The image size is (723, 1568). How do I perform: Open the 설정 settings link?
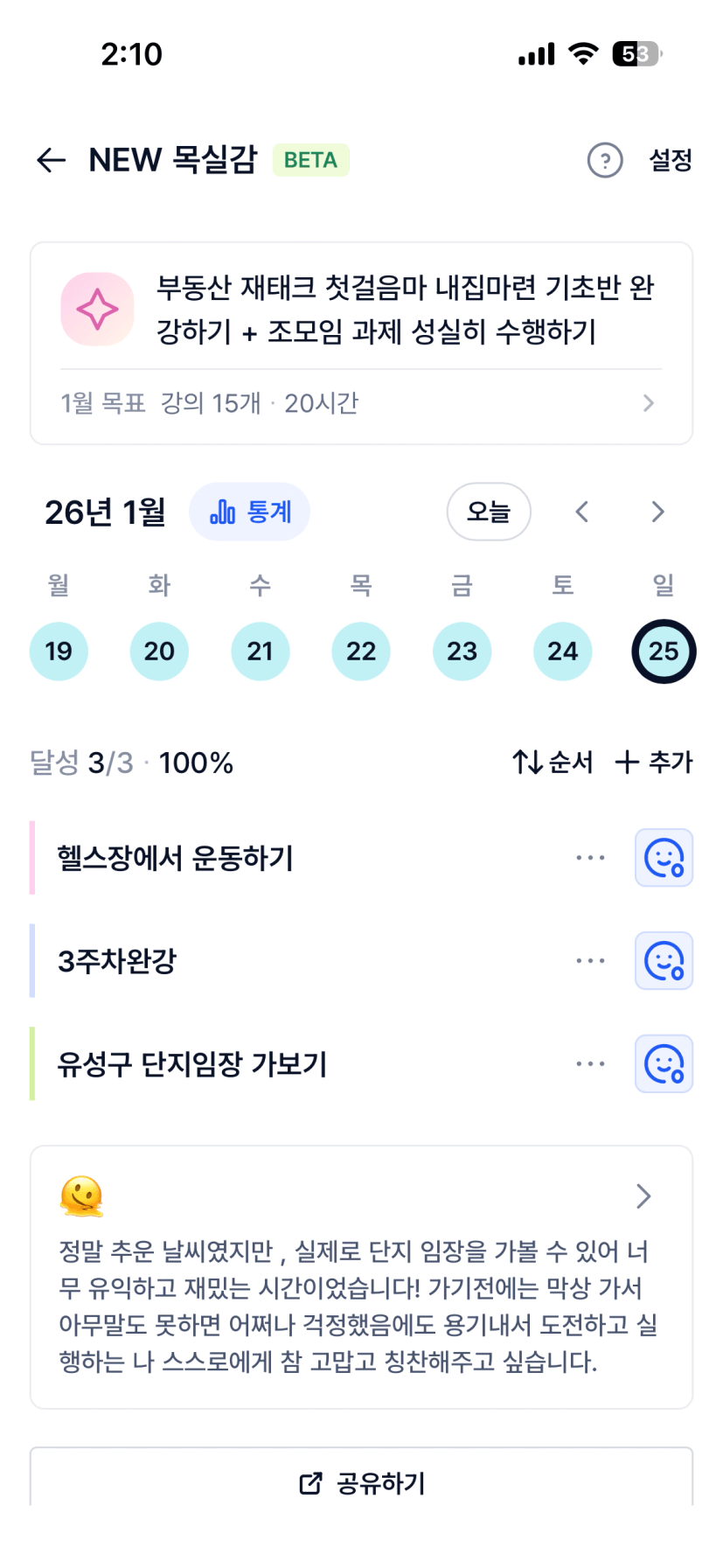[671, 160]
